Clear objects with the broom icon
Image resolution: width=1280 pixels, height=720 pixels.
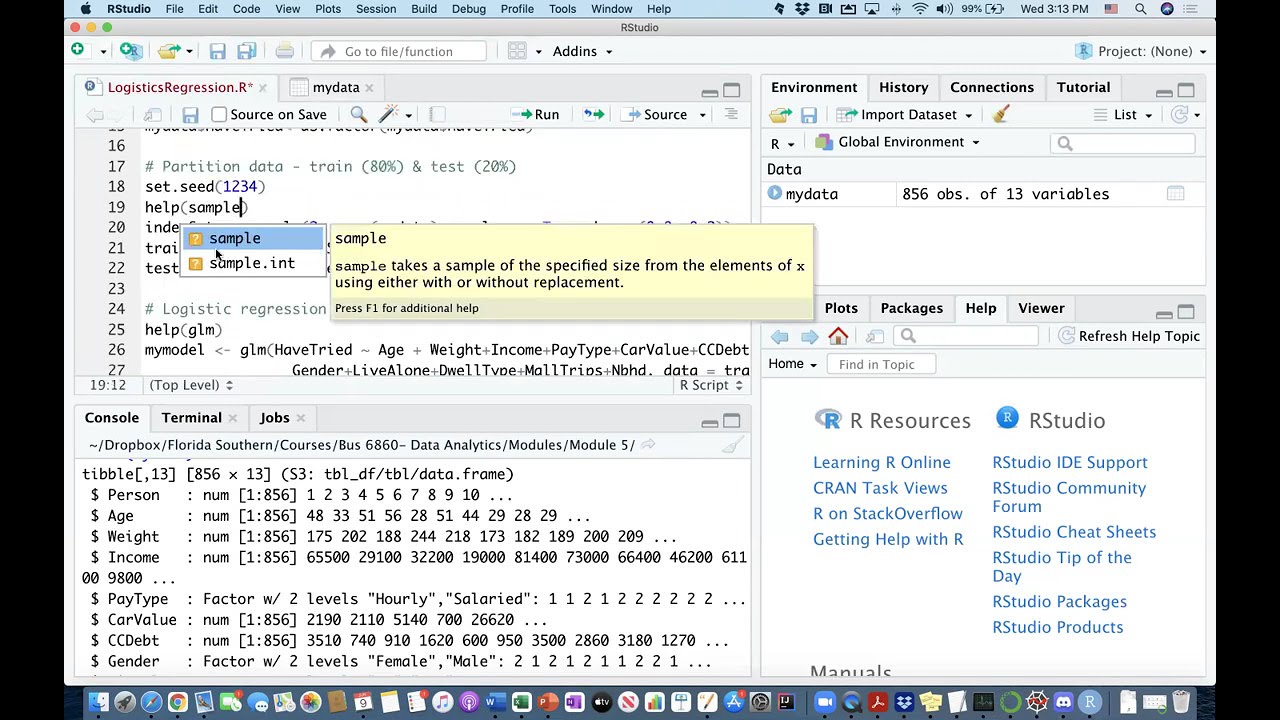click(1000, 114)
